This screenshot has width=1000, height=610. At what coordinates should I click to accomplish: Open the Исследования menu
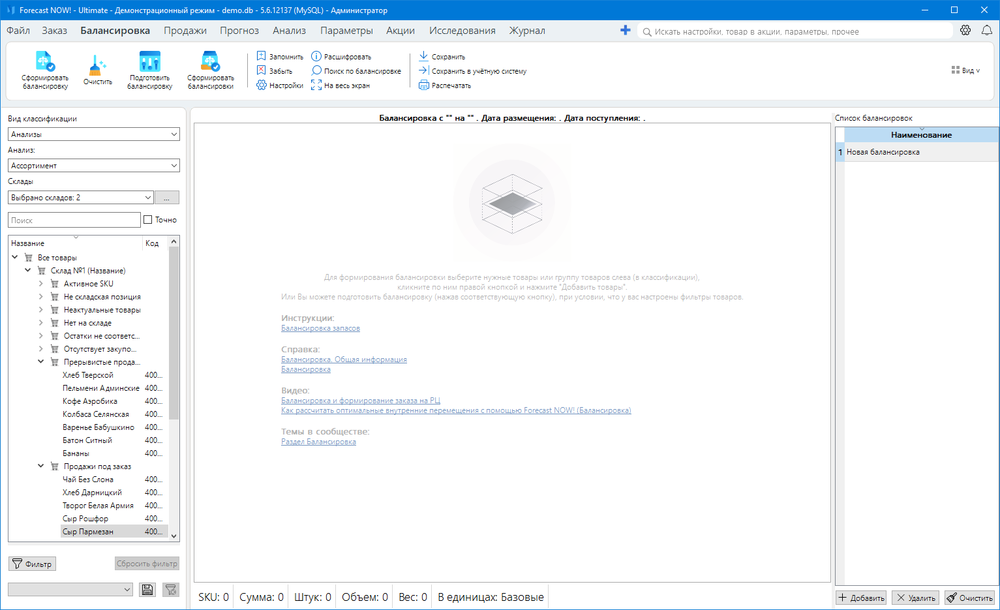coord(462,31)
